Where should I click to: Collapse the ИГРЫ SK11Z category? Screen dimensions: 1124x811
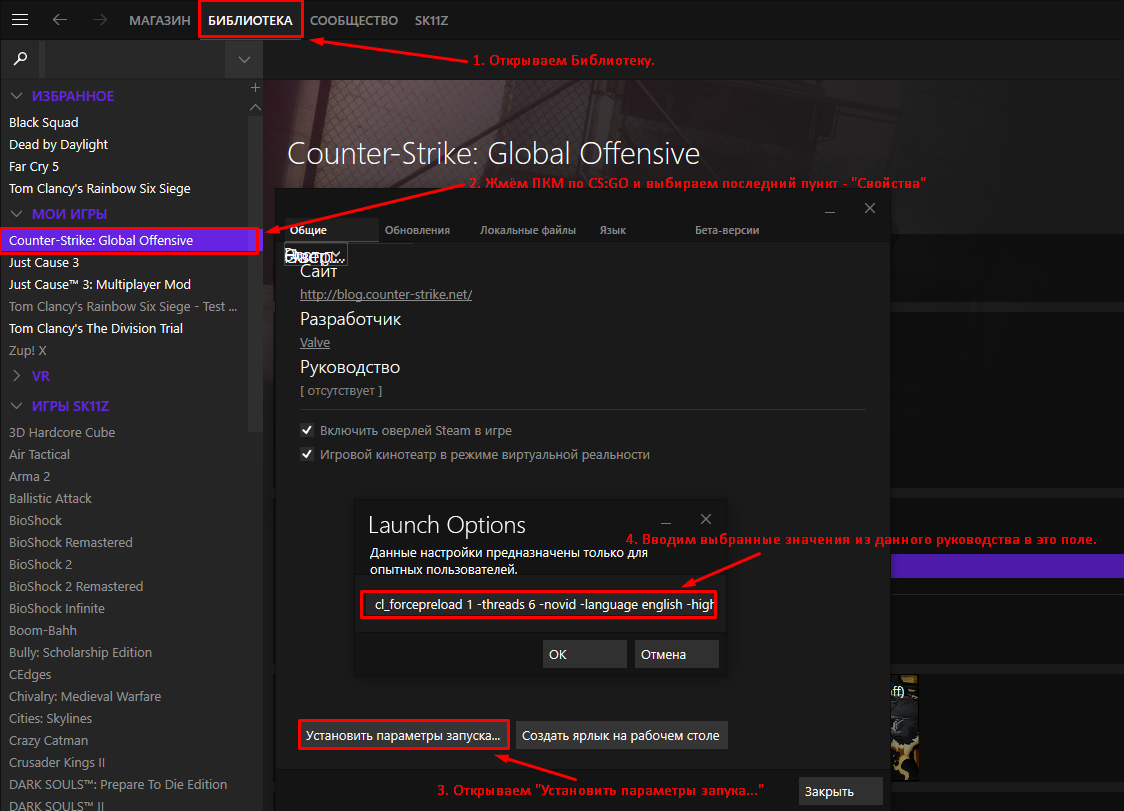[16, 406]
